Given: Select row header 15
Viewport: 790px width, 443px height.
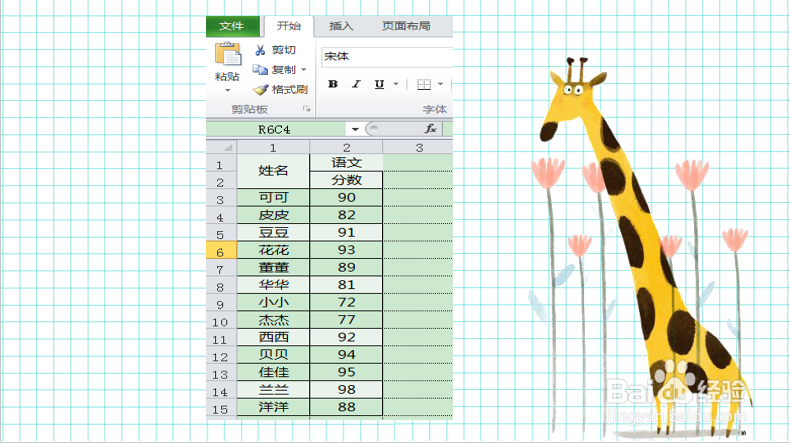Looking at the screenshot, I should [221, 408].
